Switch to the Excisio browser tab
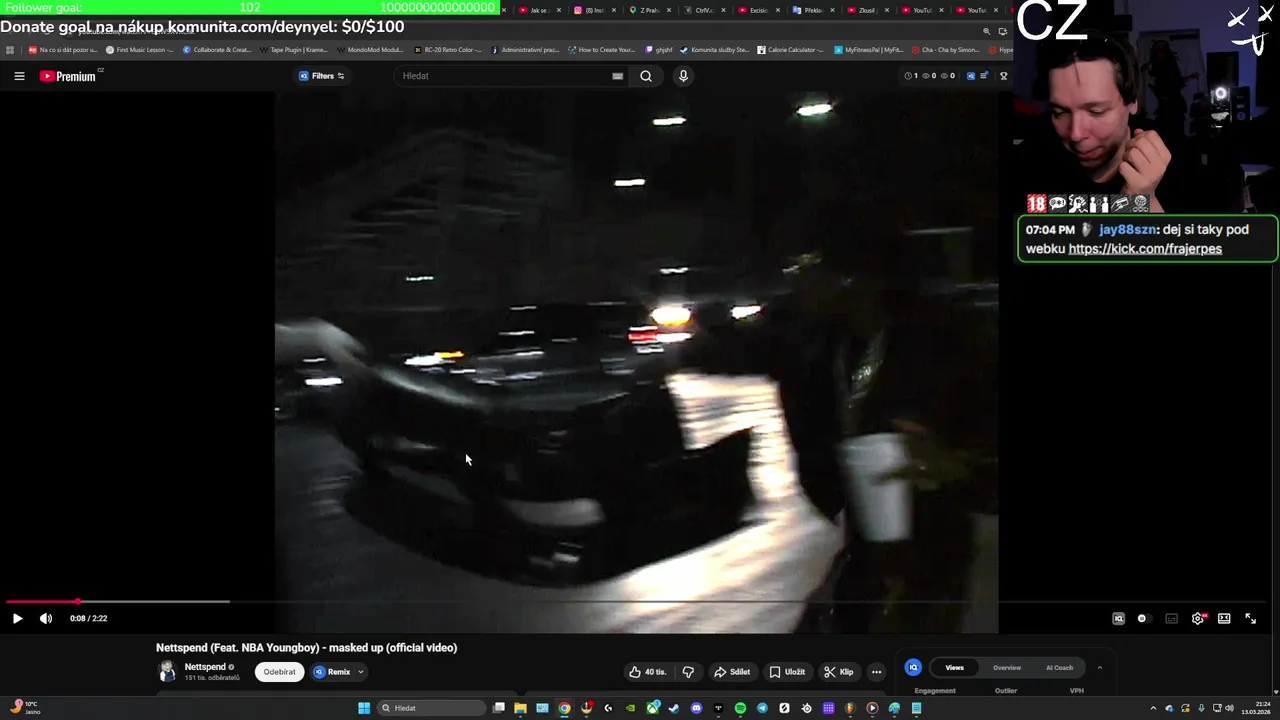The image size is (1280, 720). point(758,10)
